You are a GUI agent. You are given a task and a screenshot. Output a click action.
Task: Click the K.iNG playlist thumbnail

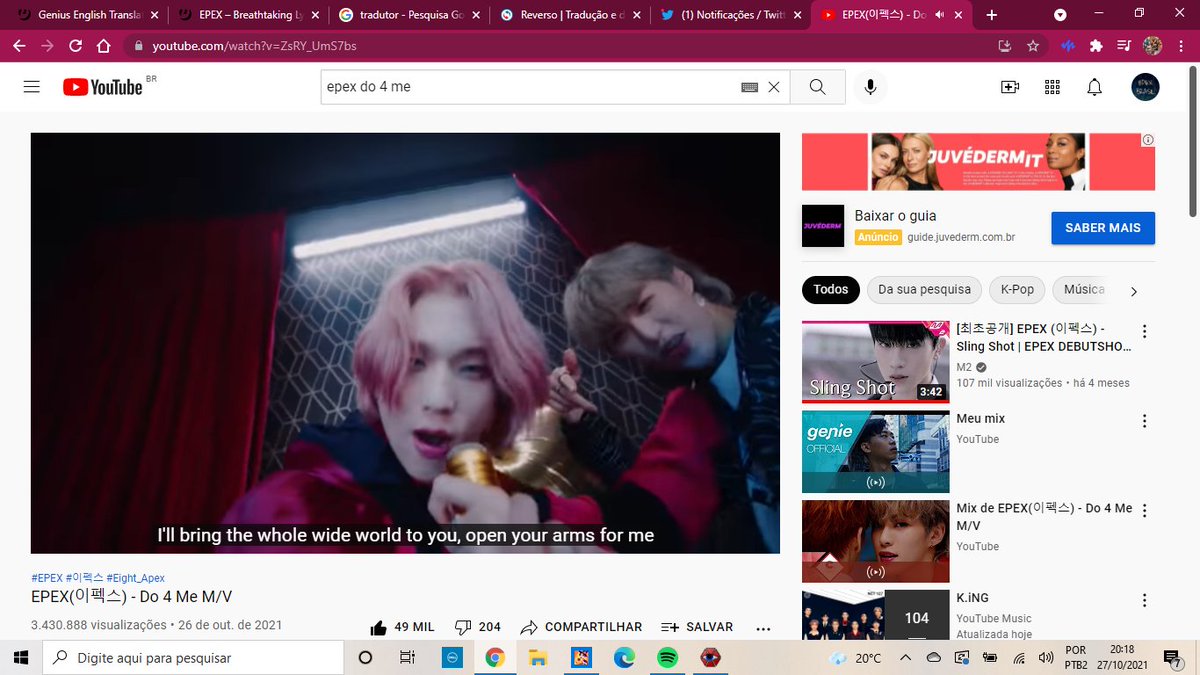pos(875,614)
